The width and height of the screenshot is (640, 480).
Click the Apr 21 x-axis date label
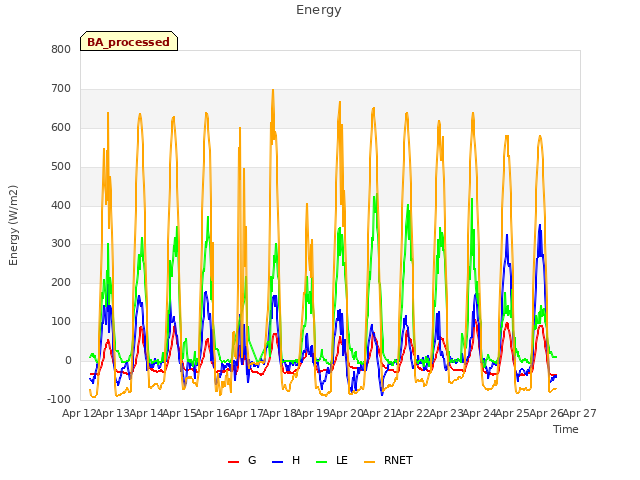(x=379, y=413)
